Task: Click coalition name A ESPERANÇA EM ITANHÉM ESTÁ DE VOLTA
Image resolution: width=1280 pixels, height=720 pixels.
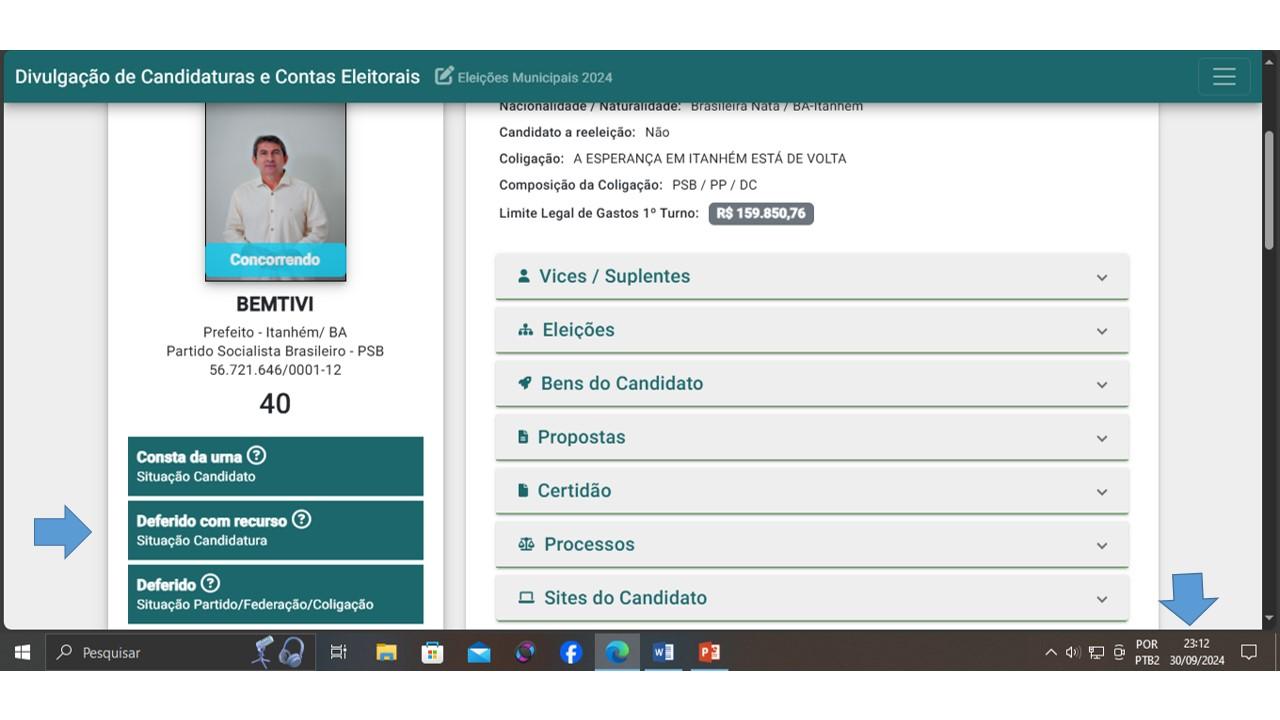Action: click(x=710, y=158)
